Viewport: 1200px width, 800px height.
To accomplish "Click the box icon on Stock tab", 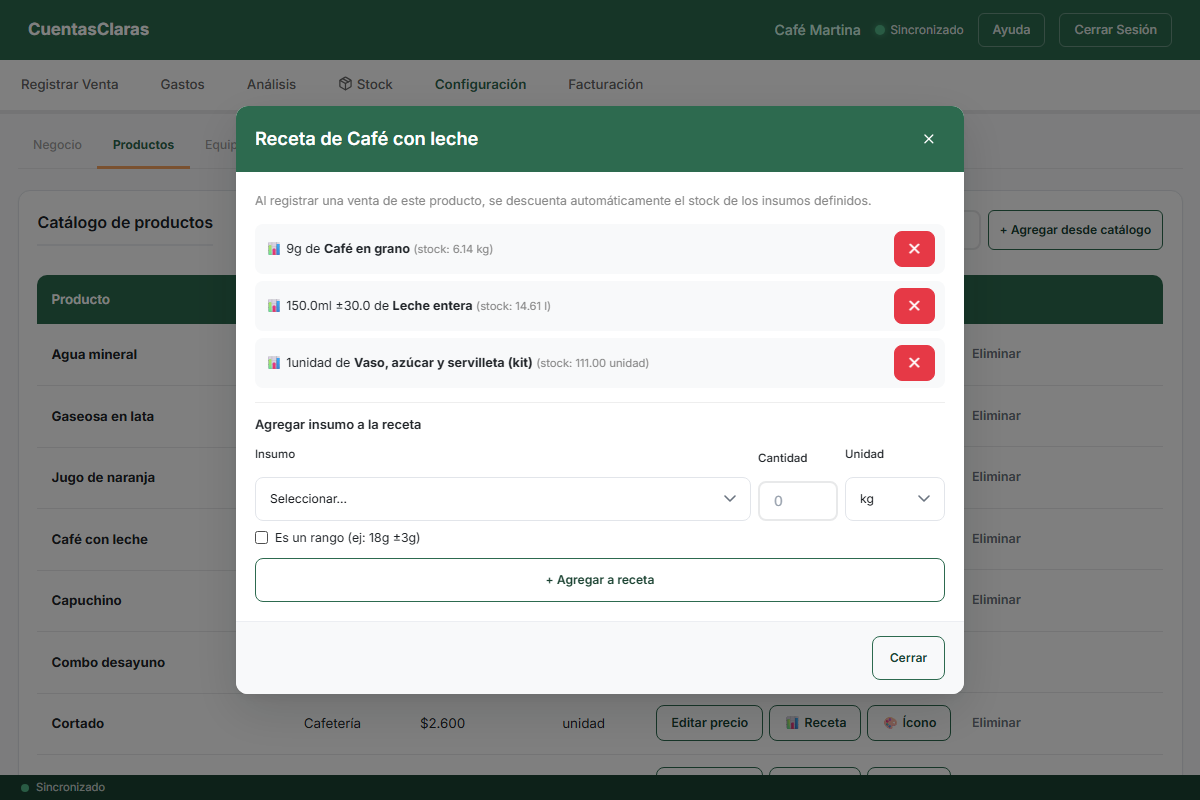I will [345, 84].
